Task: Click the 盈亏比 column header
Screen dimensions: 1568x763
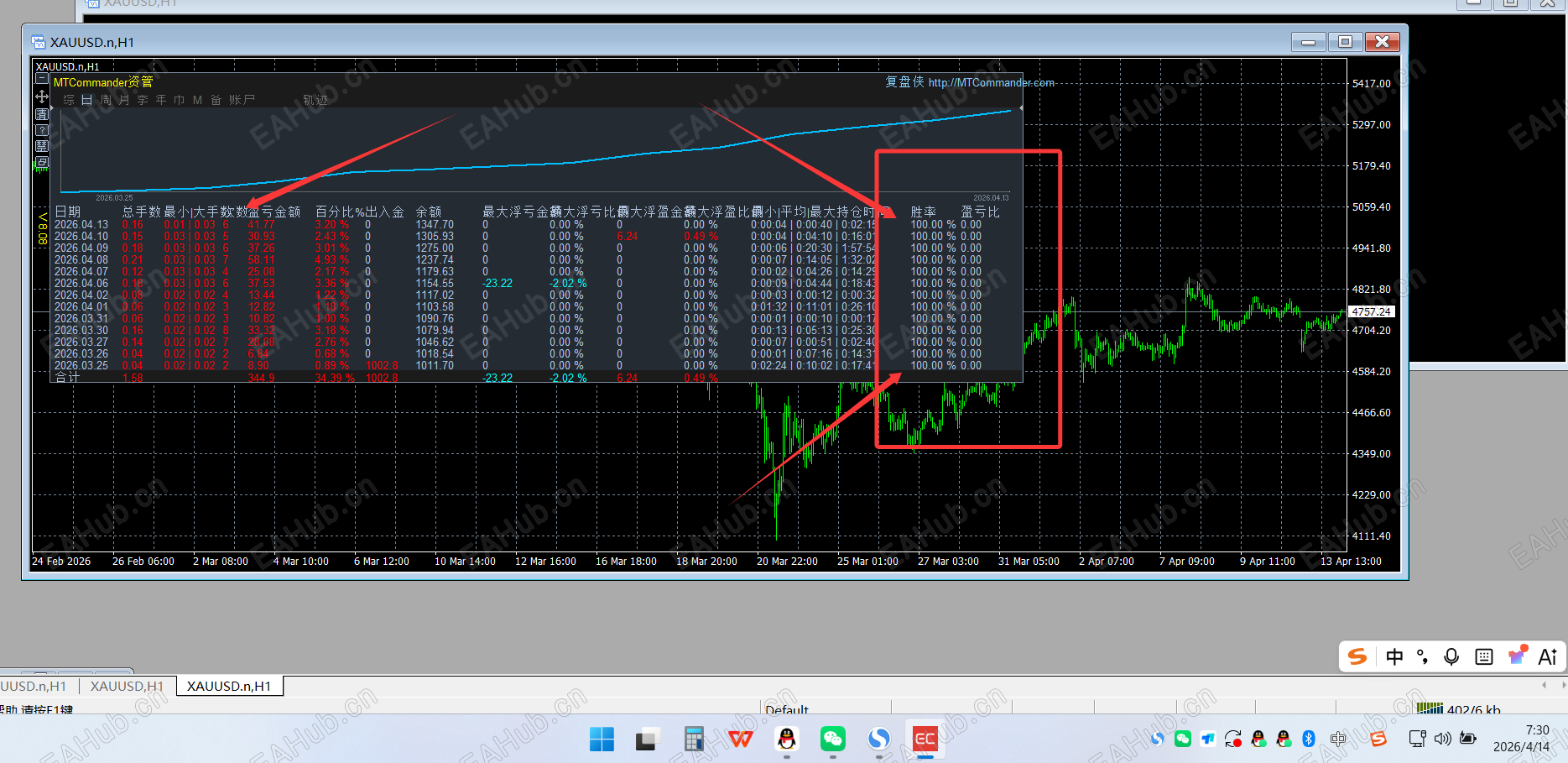Action: [x=981, y=212]
